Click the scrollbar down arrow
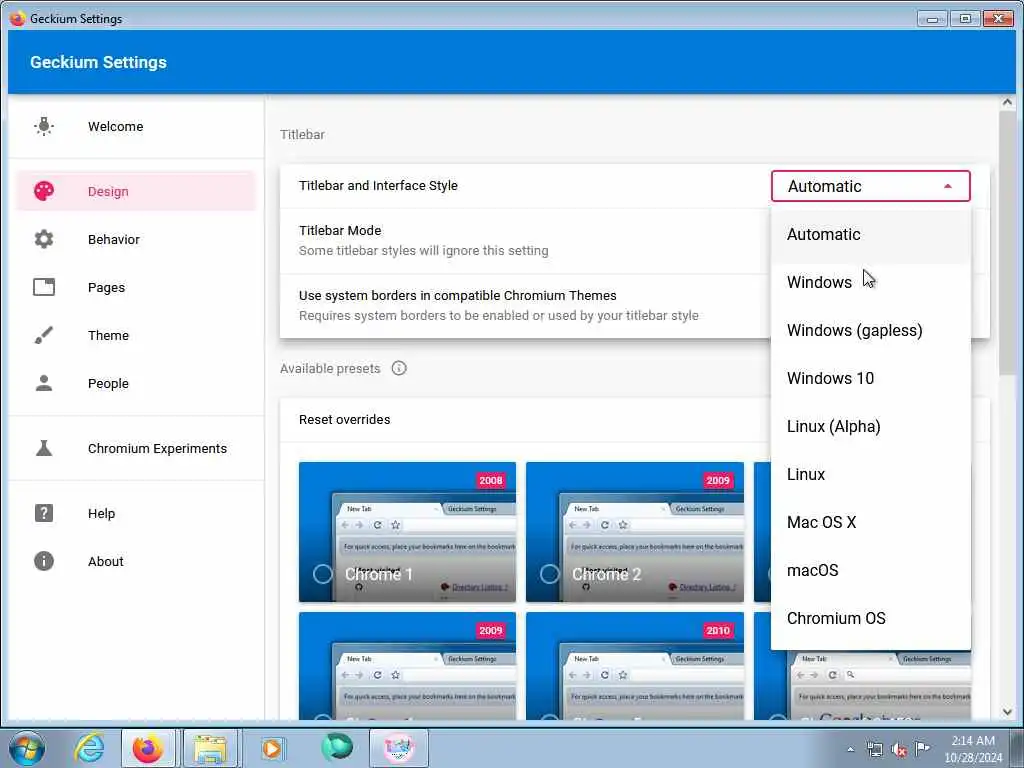Viewport: 1024px width, 768px height. 1007,712
